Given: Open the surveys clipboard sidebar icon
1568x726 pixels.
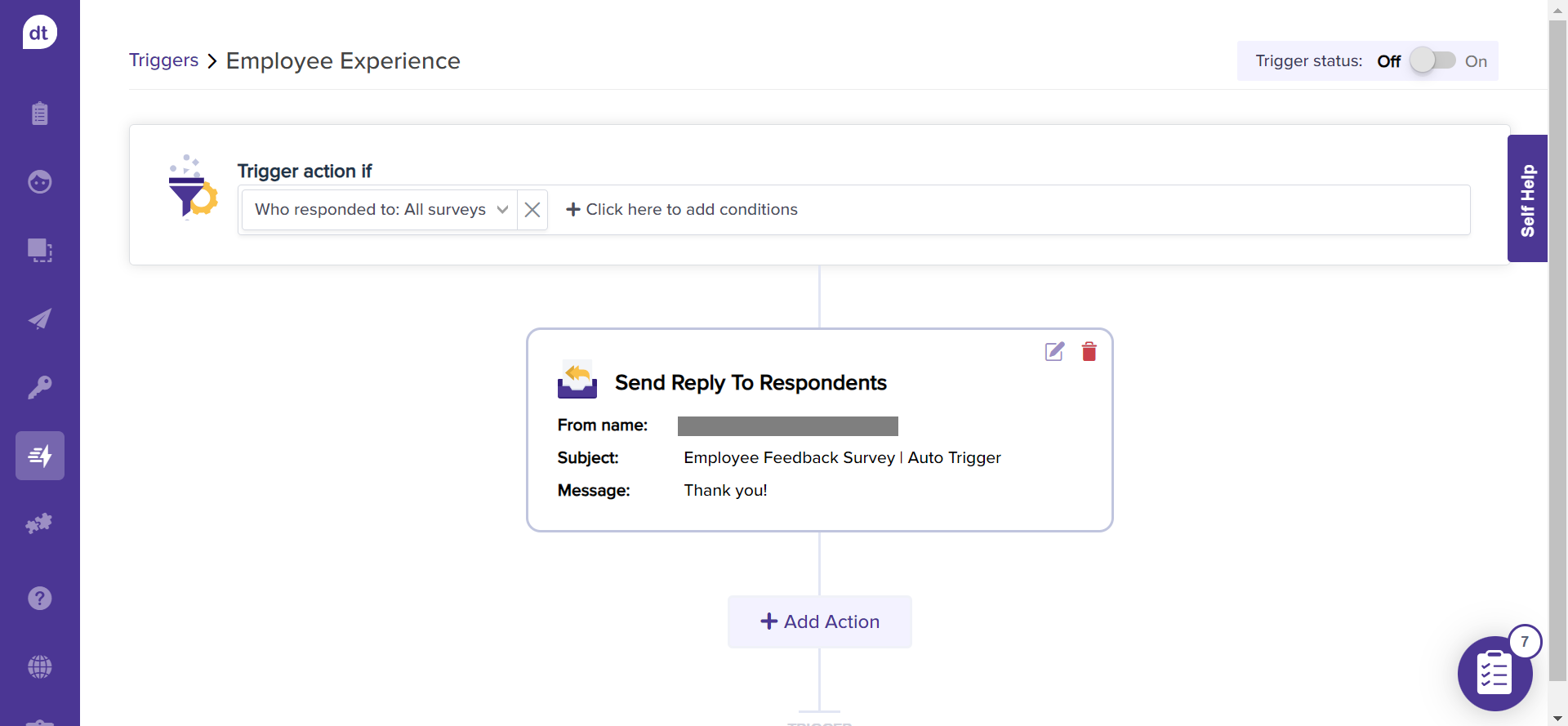Looking at the screenshot, I should pyautogui.click(x=39, y=113).
